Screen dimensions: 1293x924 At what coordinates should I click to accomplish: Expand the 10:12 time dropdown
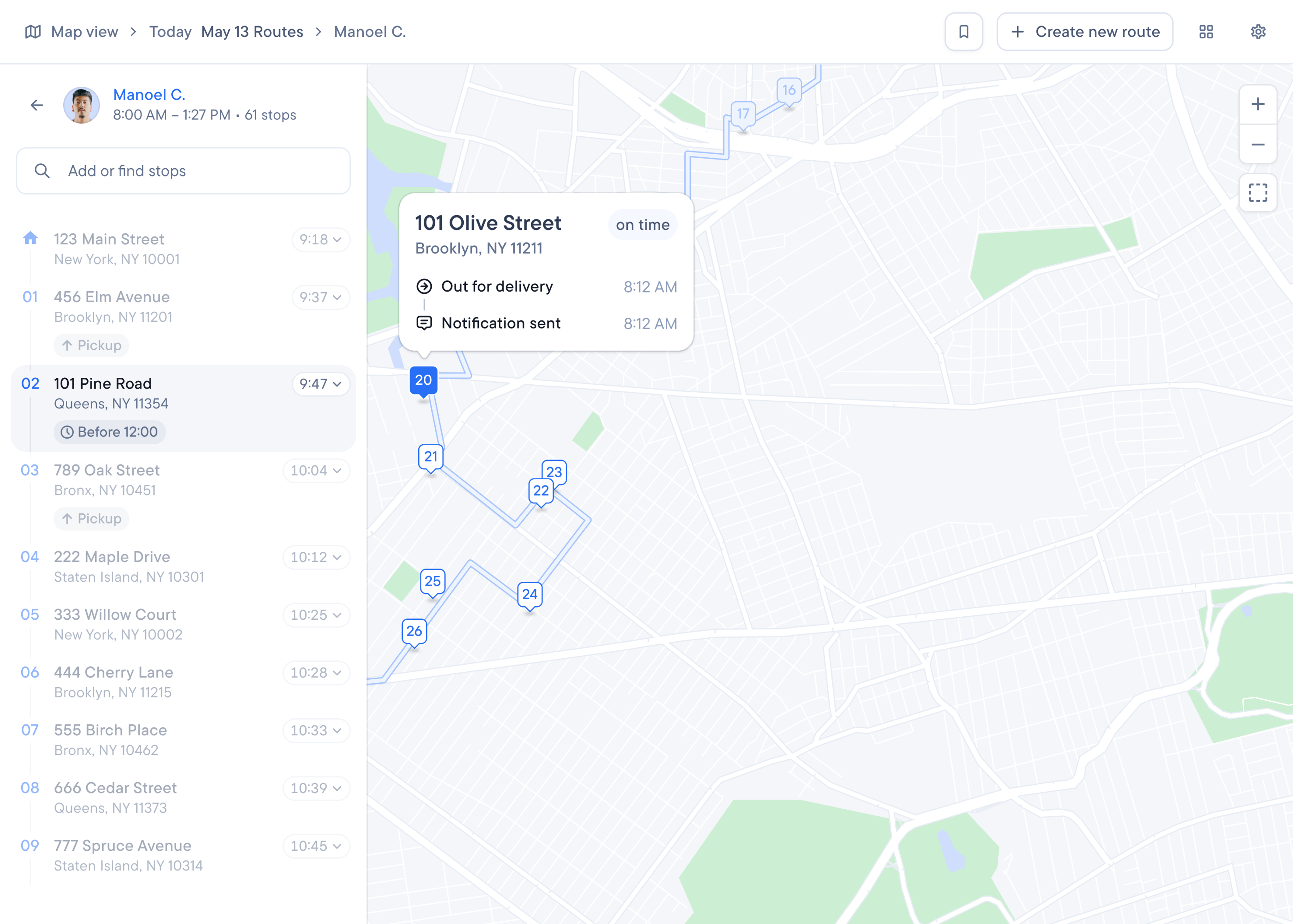(316, 557)
